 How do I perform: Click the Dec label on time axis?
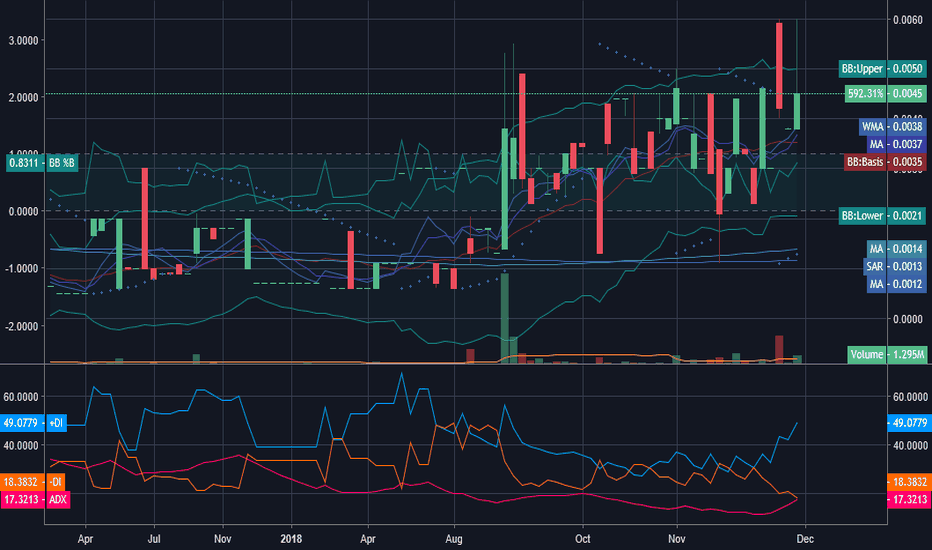pos(805,539)
